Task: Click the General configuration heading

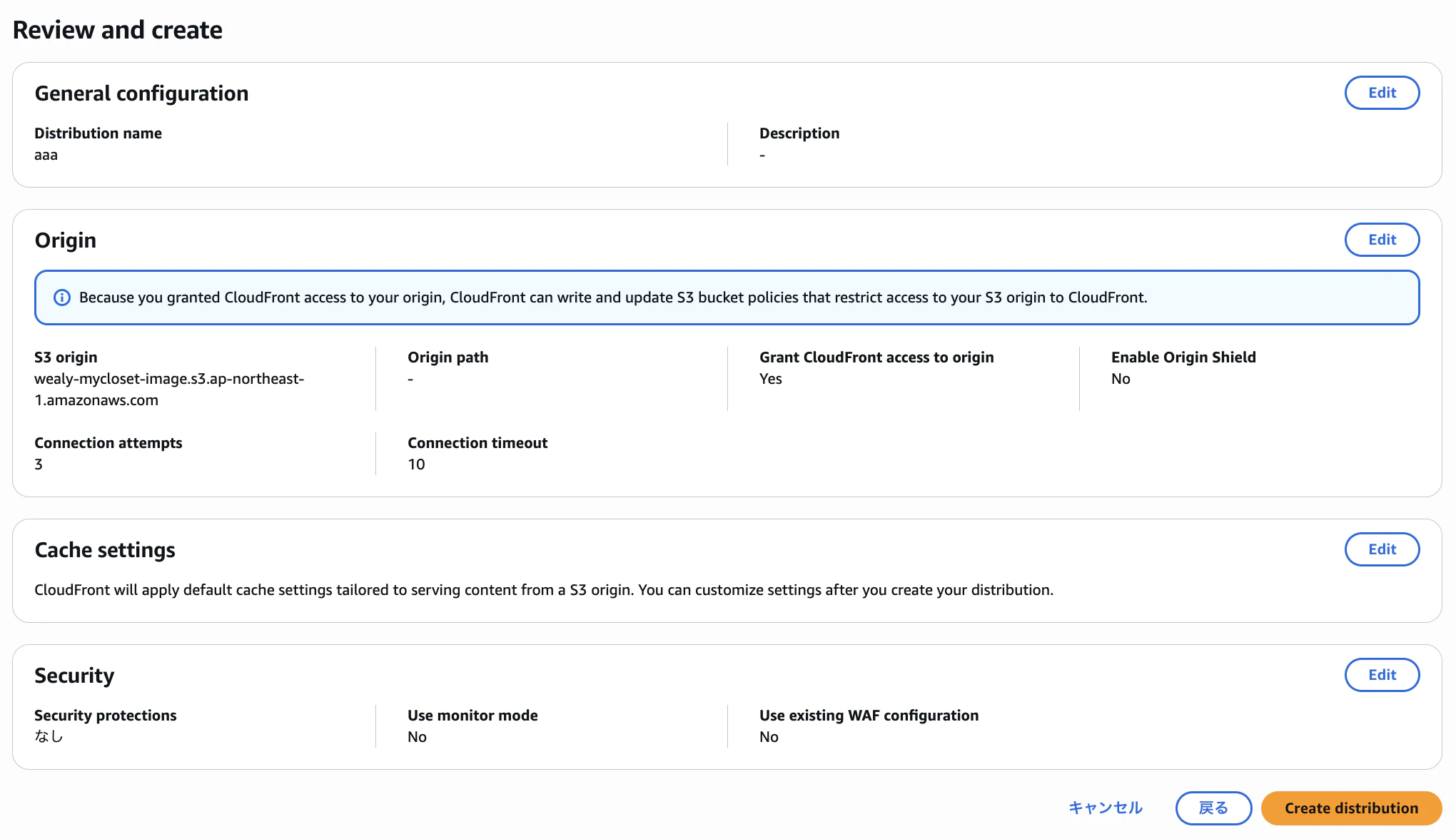Action: (x=141, y=93)
